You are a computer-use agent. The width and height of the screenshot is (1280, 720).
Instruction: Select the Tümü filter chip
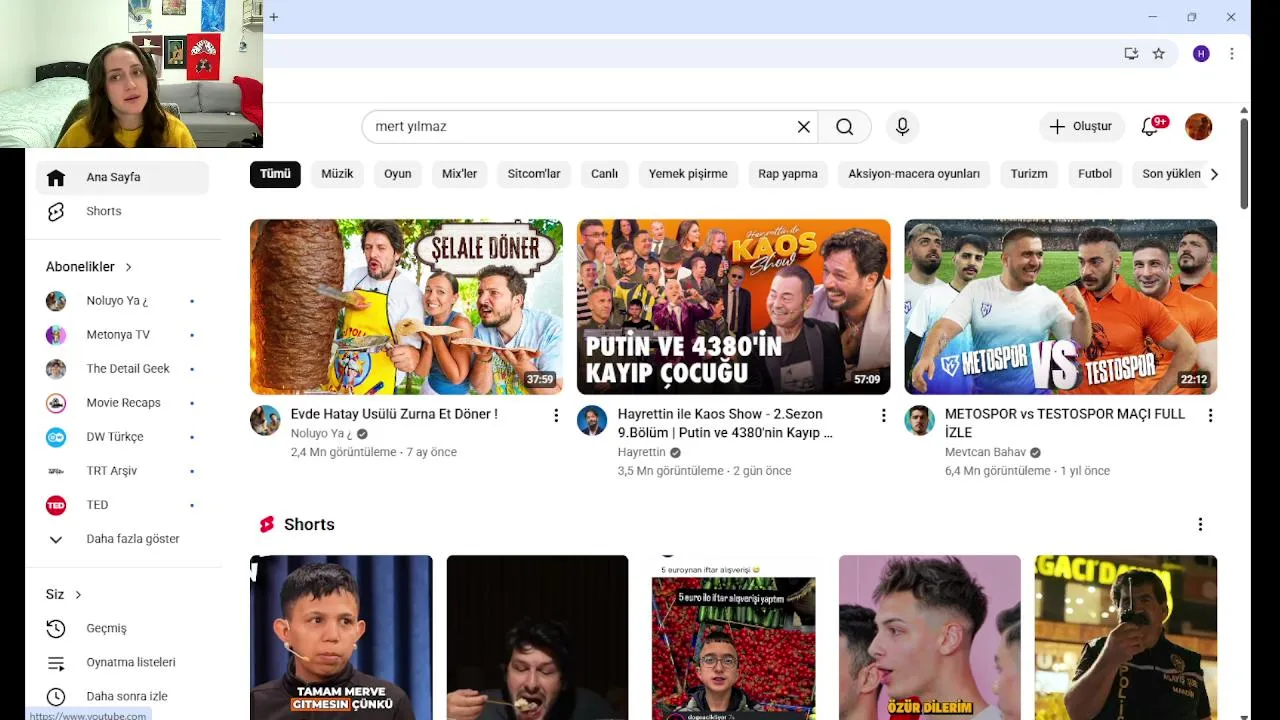[x=275, y=174]
